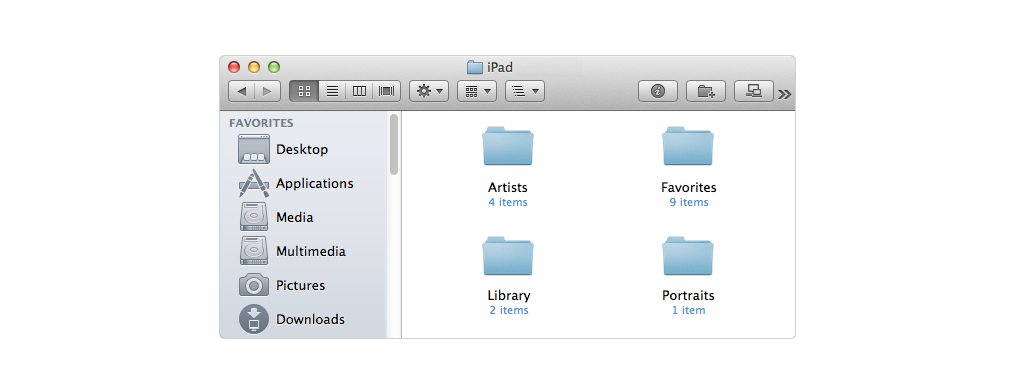Switch to column view
The image size is (1020, 390).
pos(359,91)
